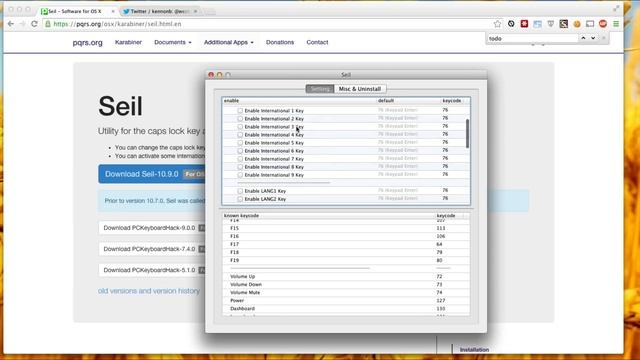Select the Power keycode row
The image size is (640, 360).
click(x=346, y=300)
